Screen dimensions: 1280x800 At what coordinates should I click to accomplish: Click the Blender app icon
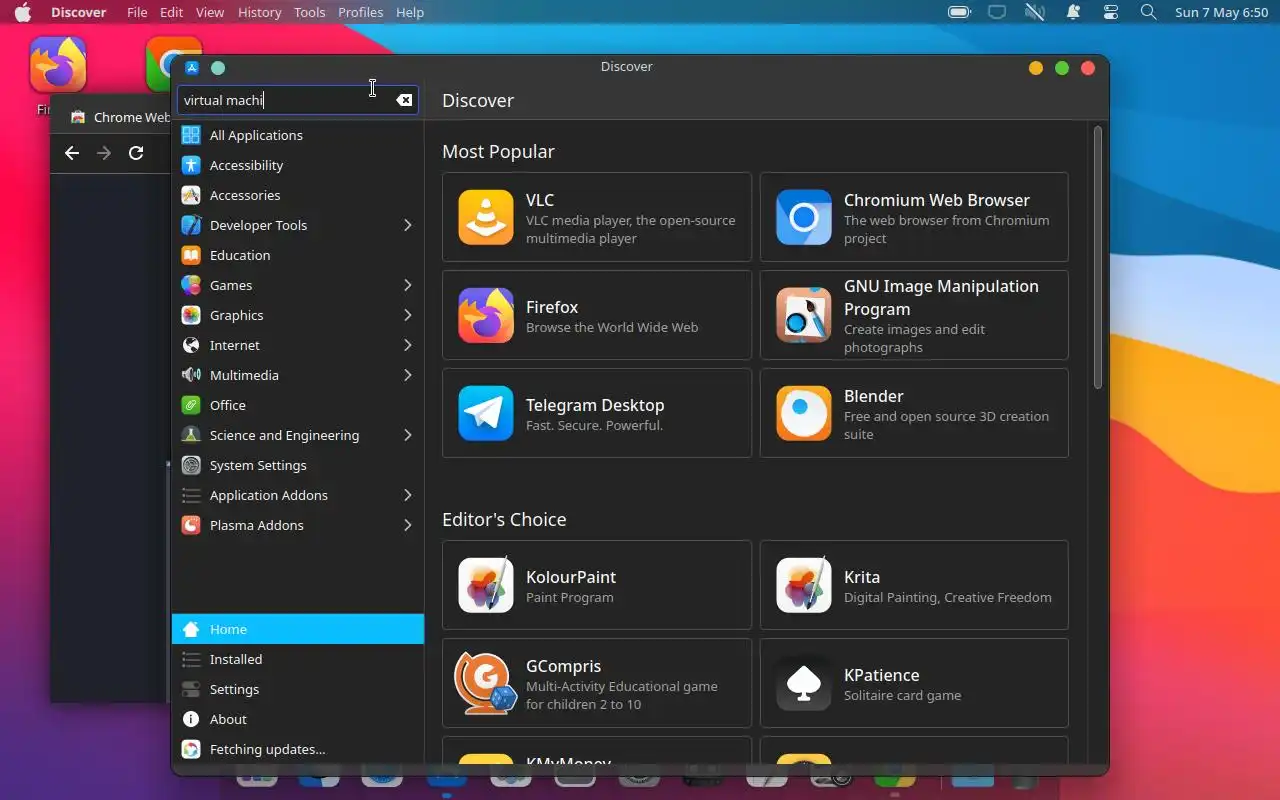804,413
